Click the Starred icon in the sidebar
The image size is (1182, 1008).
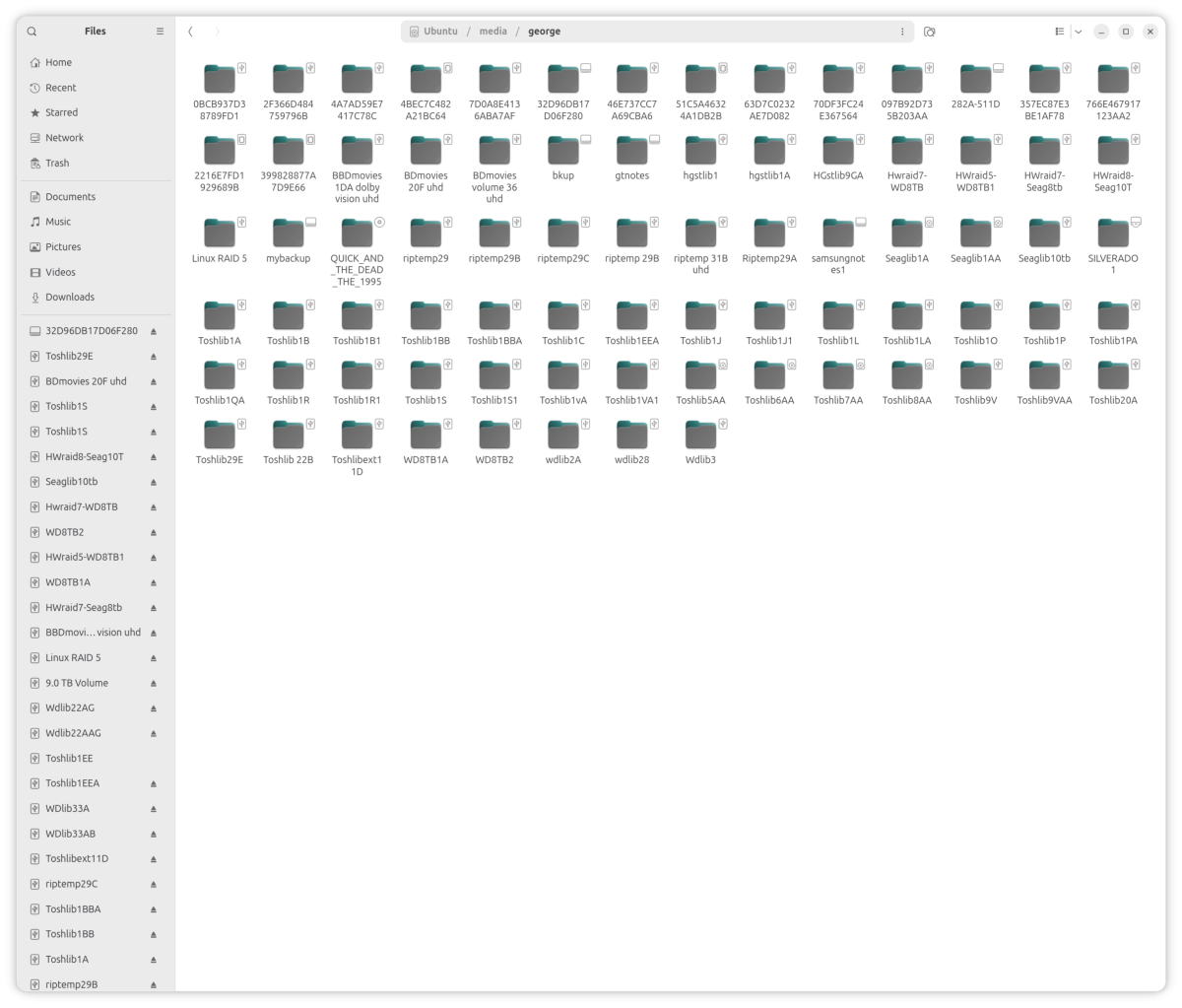[33, 111]
